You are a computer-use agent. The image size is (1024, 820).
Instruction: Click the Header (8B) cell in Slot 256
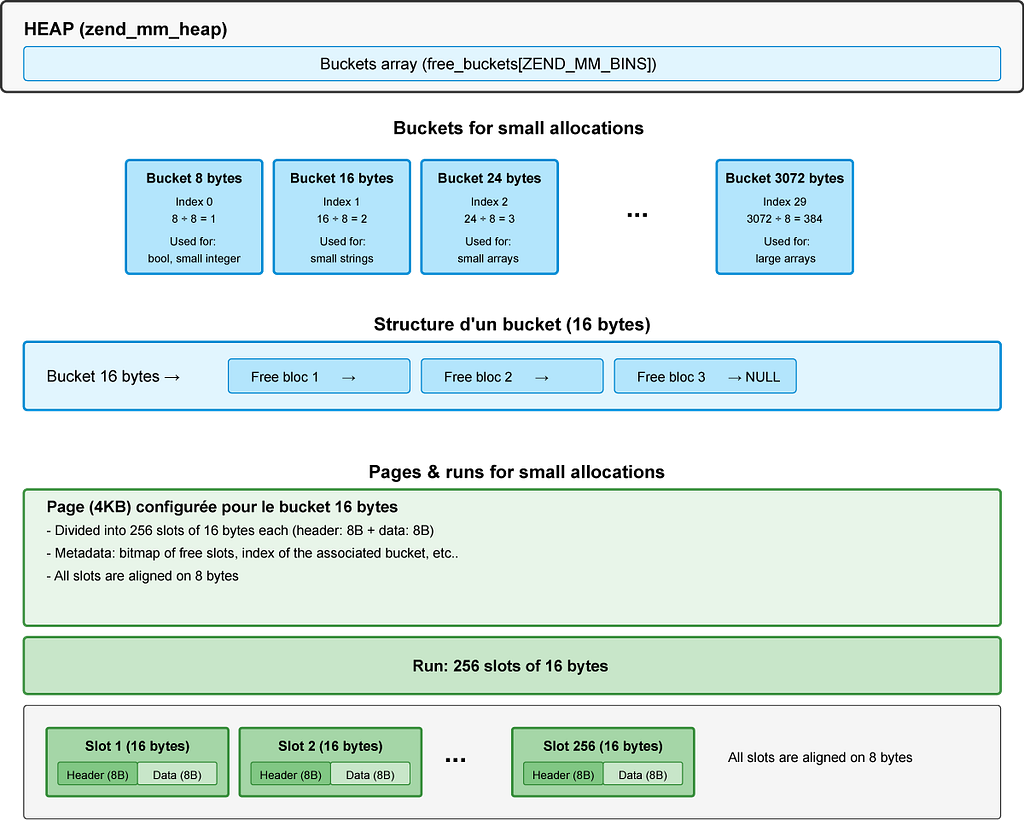click(563, 774)
